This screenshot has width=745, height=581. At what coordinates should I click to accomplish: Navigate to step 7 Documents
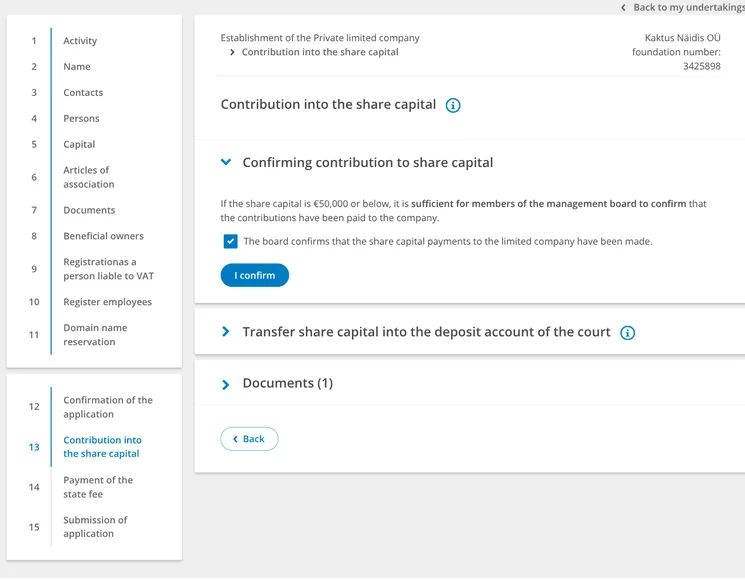coord(89,210)
